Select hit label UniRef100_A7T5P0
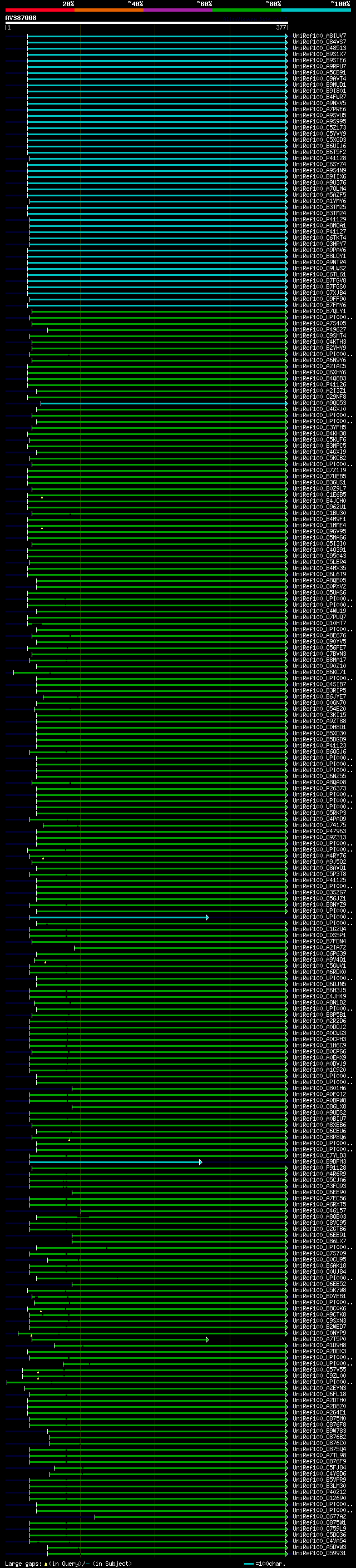This screenshot has height=1568, width=356. coord(319,1340)
